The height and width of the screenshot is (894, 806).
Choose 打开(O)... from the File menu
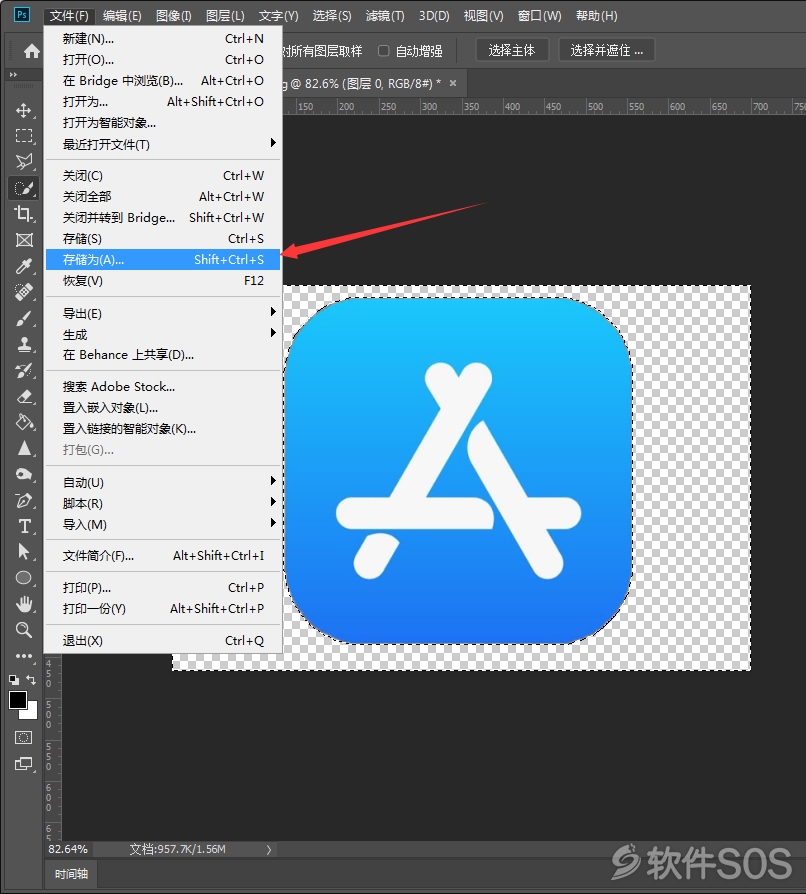[163, 60]
